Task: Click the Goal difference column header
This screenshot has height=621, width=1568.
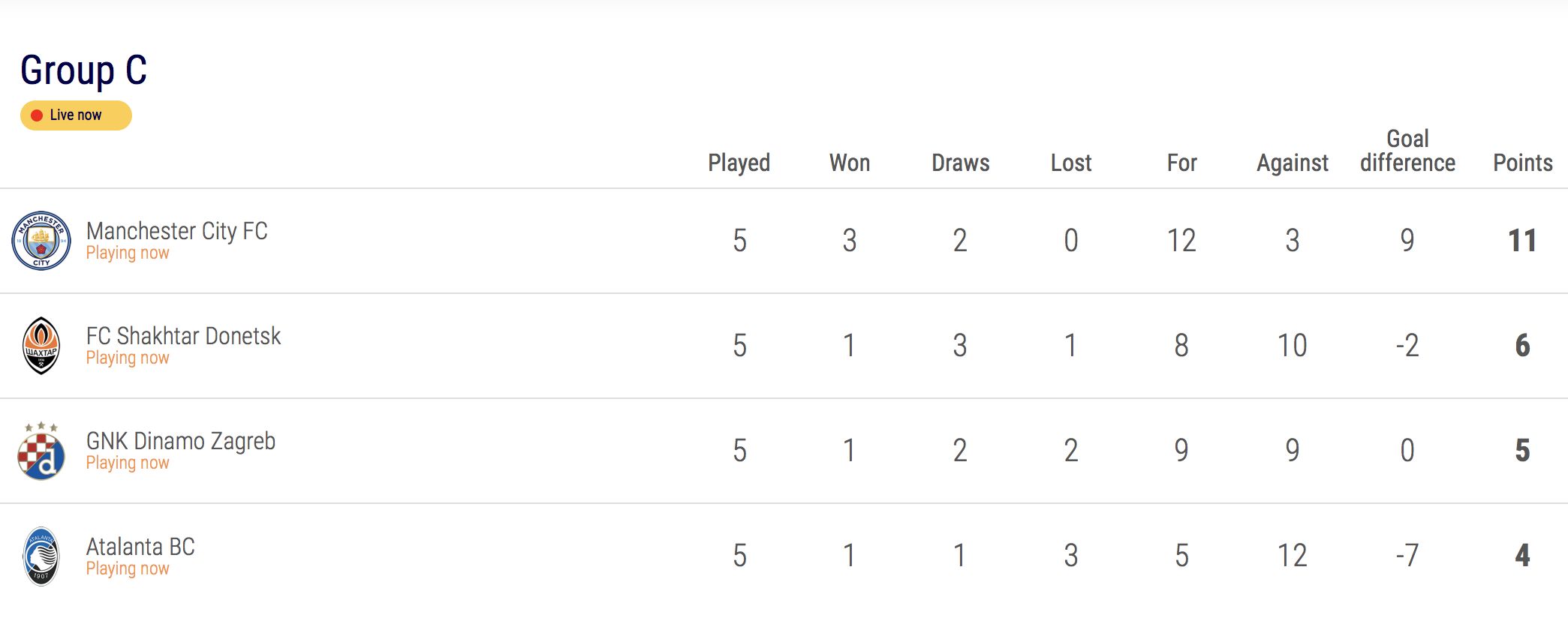Action: tap(1407, 151)
